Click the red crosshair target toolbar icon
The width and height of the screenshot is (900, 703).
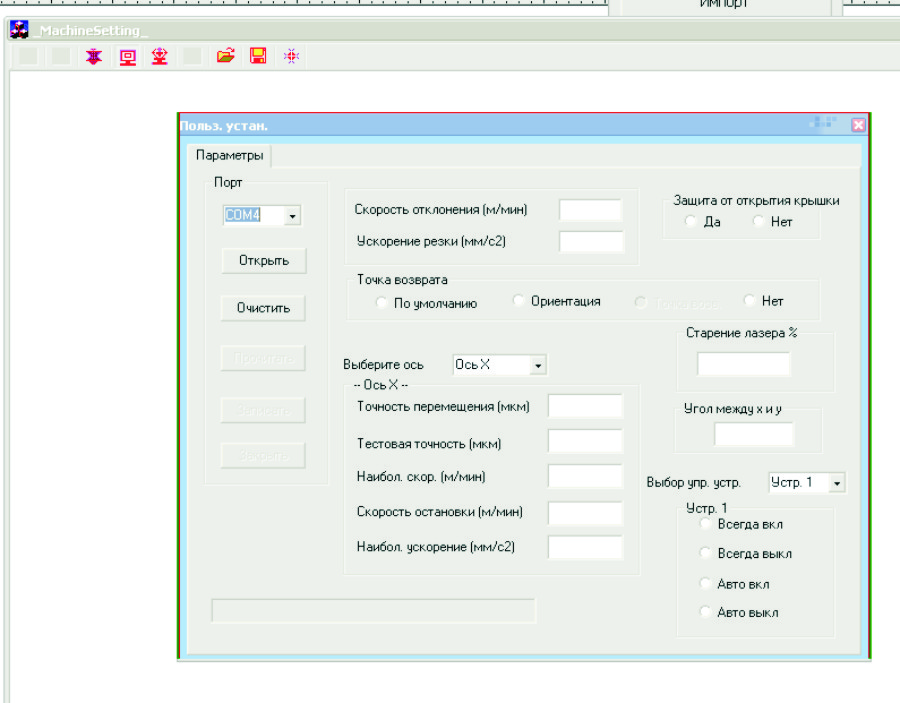click(x=291, y=57)
